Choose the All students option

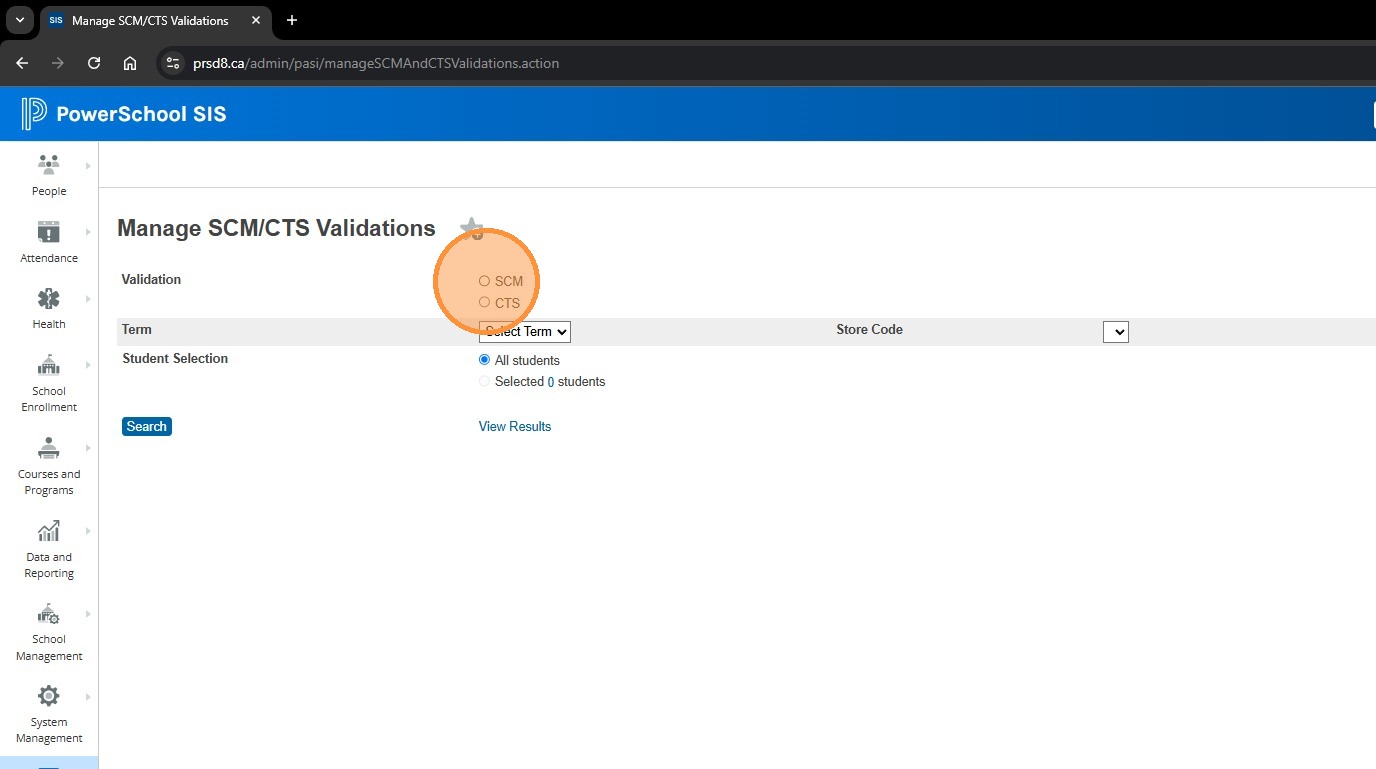pos(484,360)
